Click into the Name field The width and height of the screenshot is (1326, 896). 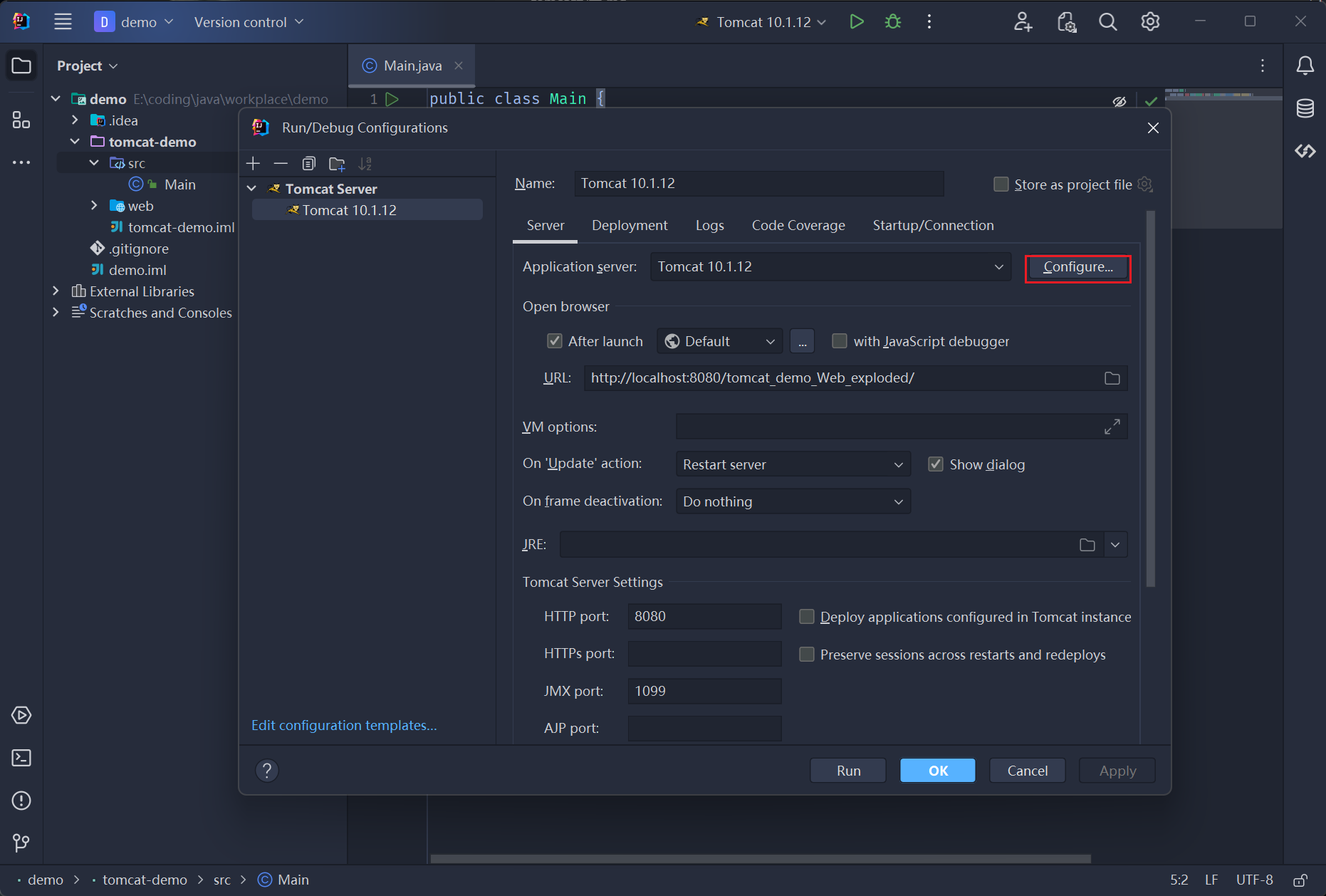(759, 184)
